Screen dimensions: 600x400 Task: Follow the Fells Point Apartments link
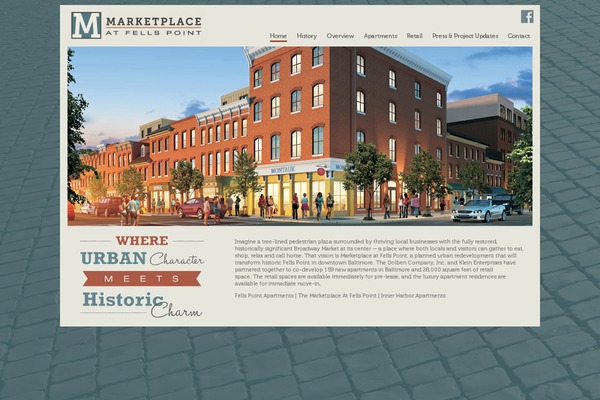pyautogui.click(x=264, y=296)
